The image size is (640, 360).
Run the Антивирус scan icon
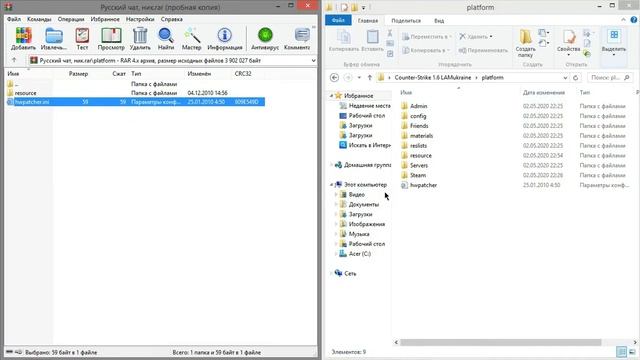(x=265, y=39)
